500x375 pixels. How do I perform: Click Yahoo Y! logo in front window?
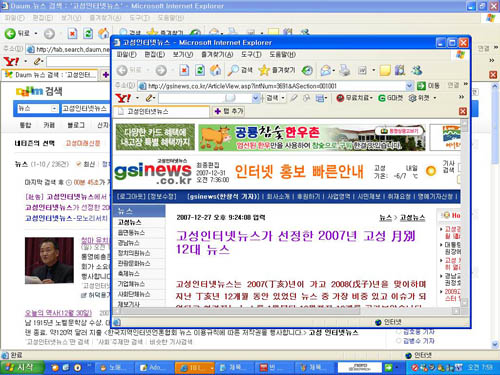tap(123, 98)
